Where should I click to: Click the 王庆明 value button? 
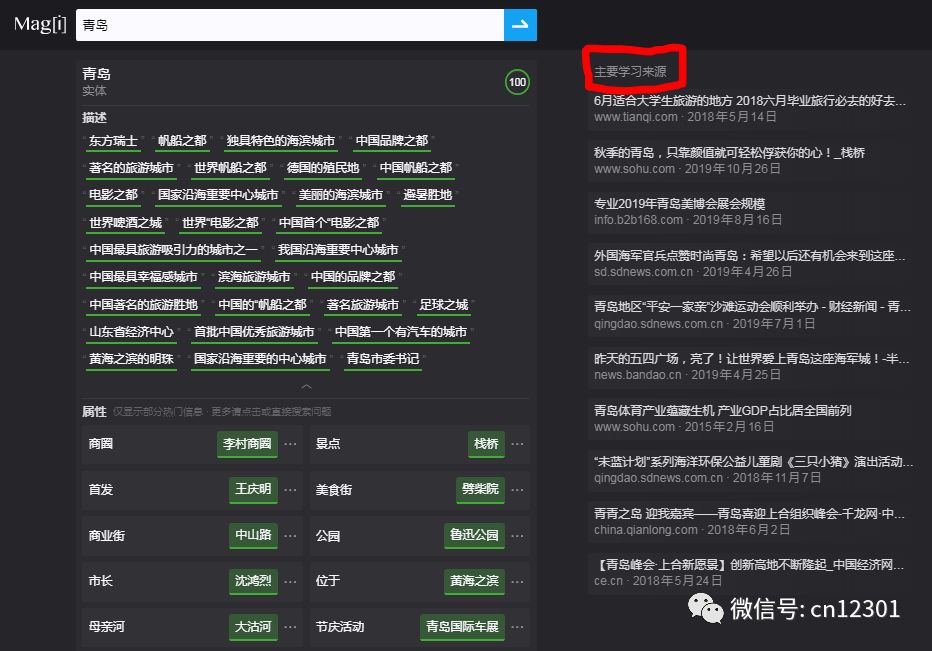point(253,489)
